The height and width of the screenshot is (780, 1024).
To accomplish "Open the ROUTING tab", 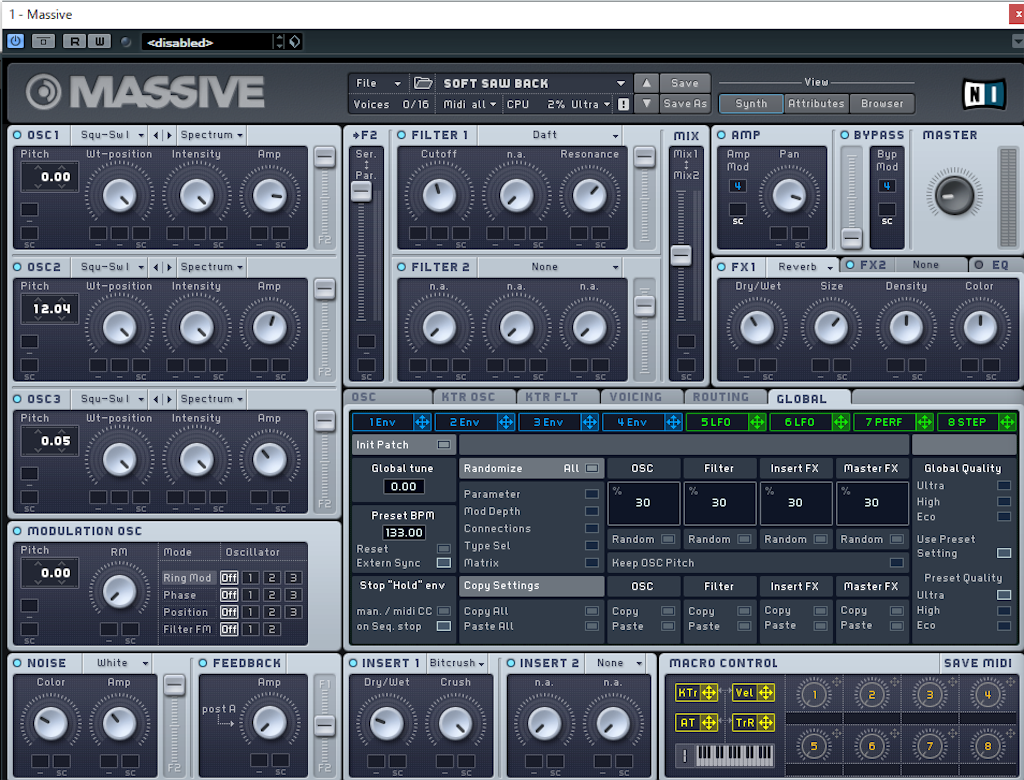I will click(x=725, y=397).
